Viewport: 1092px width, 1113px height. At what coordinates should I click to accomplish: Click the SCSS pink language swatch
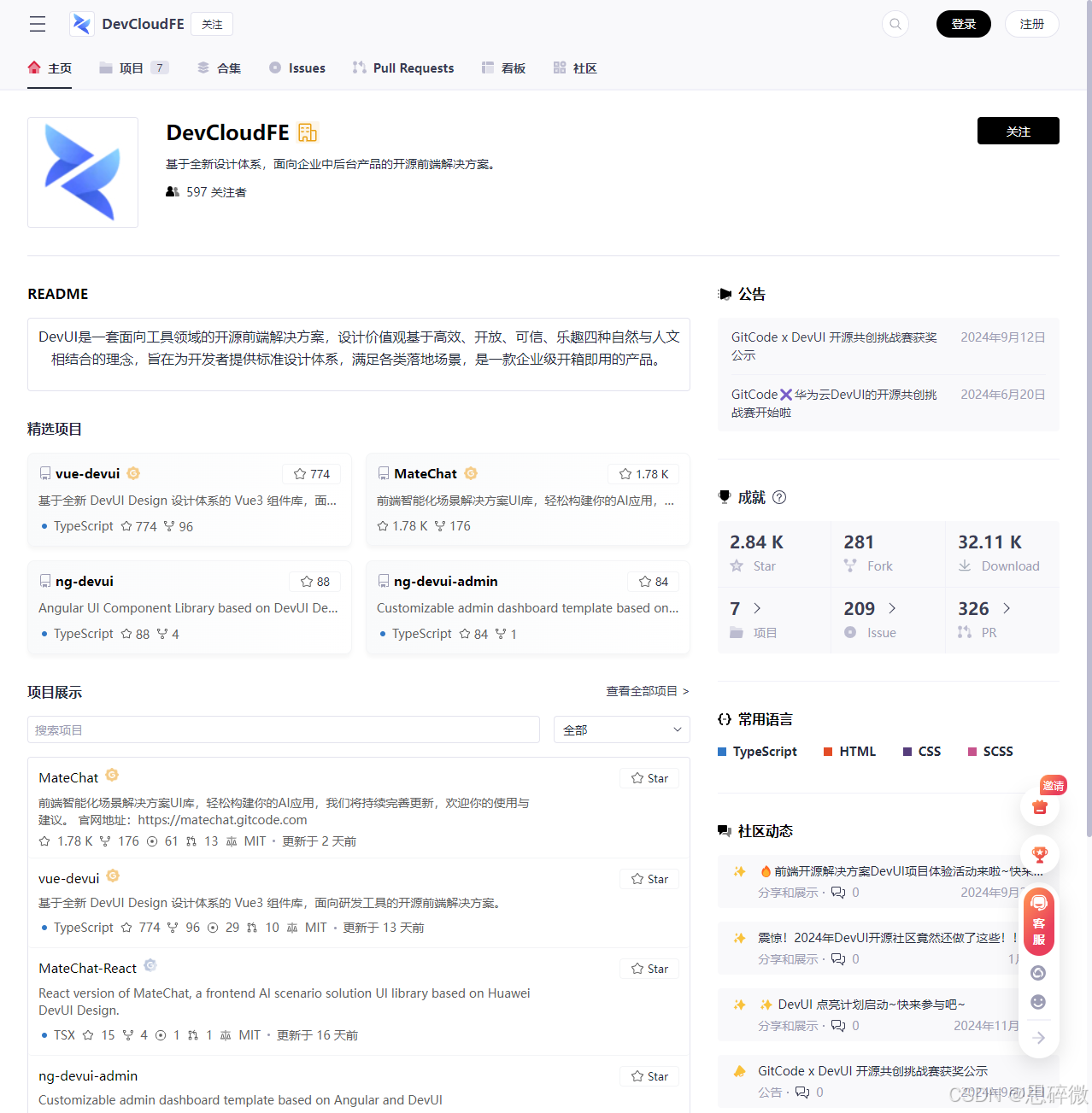(972, 752)
